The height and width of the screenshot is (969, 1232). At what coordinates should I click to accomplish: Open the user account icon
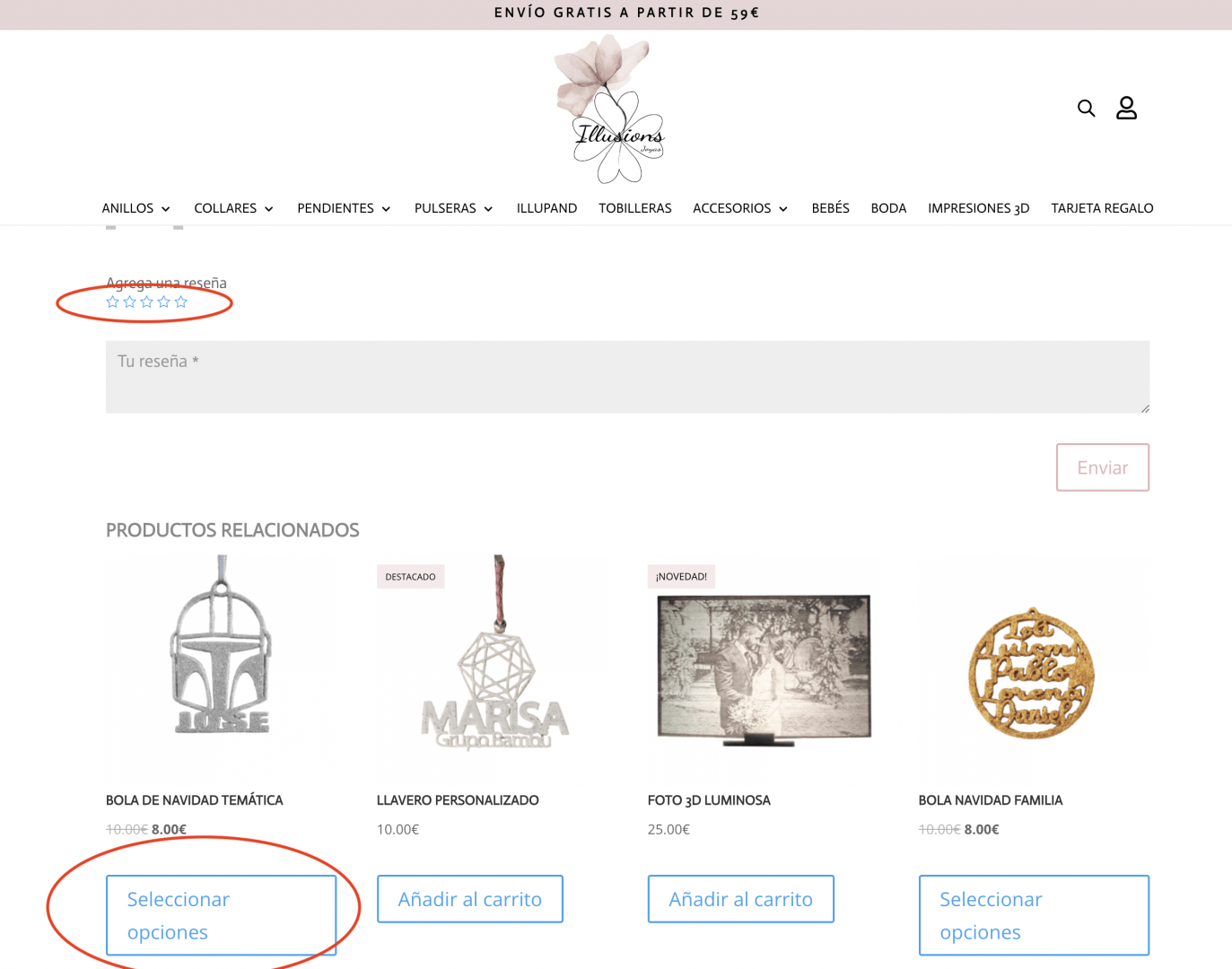tap(1126, 108)
